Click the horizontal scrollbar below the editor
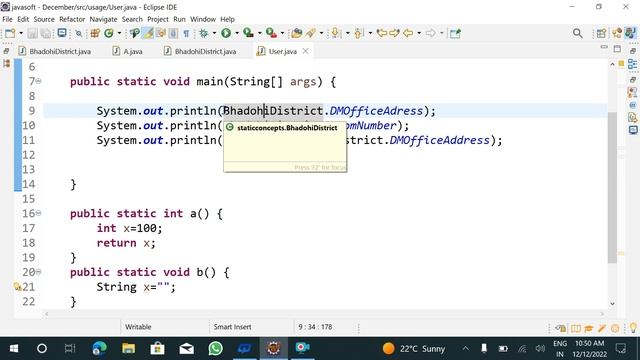This screenshot has height=360, width=640. tap(324, 314)
